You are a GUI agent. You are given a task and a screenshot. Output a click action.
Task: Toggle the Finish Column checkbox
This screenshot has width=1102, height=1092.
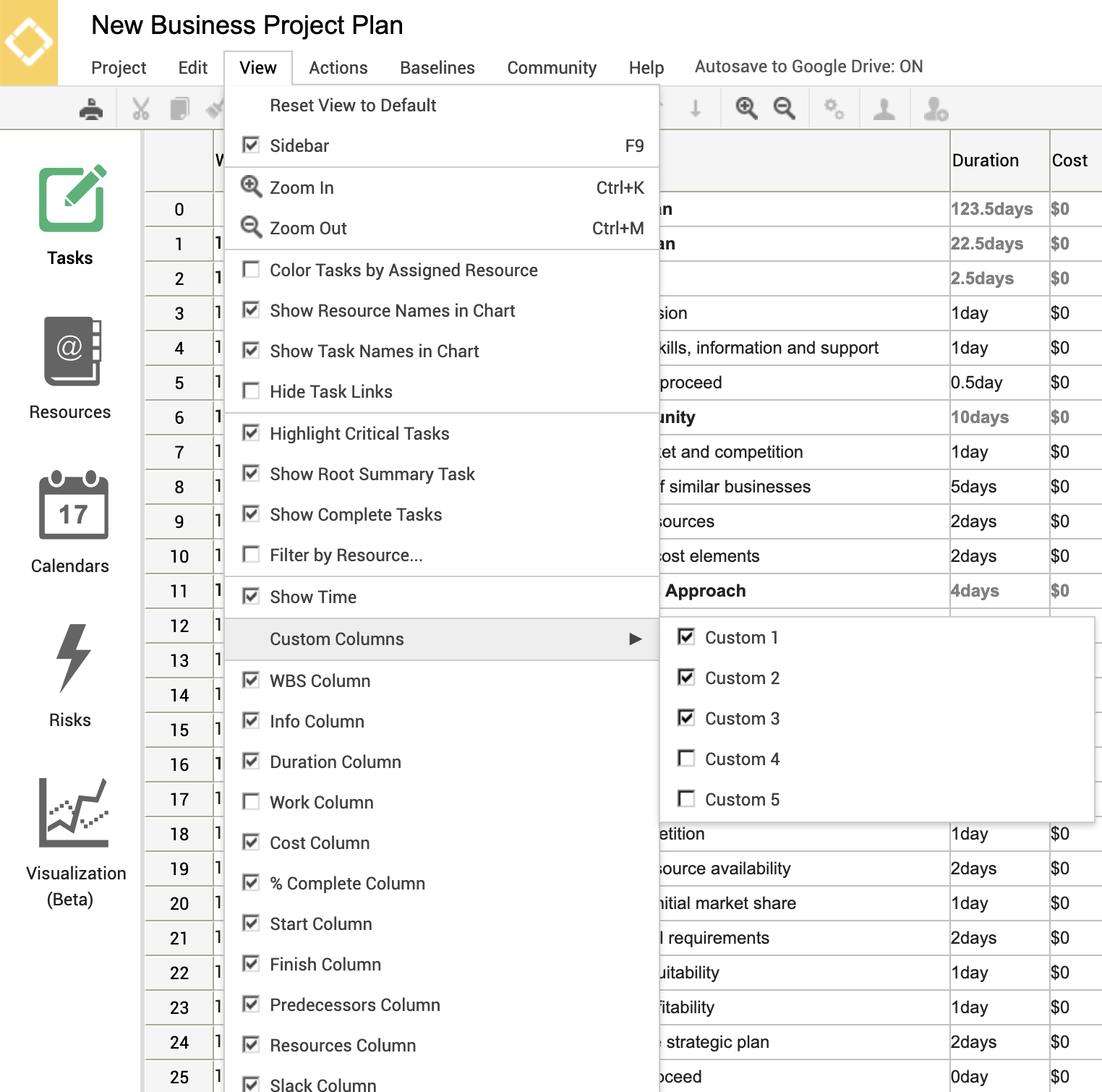(x=251, y=964)
